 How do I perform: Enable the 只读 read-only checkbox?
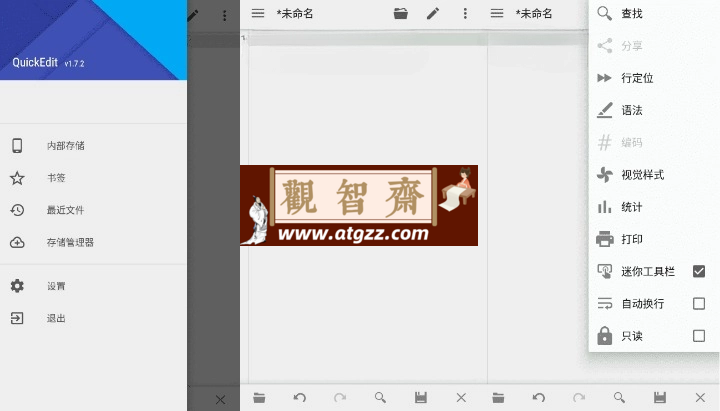698,336
